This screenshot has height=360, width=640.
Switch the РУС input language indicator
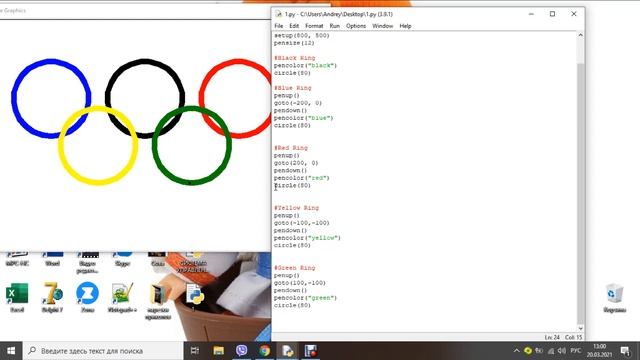pyautogui.click(x=576, y=351)
